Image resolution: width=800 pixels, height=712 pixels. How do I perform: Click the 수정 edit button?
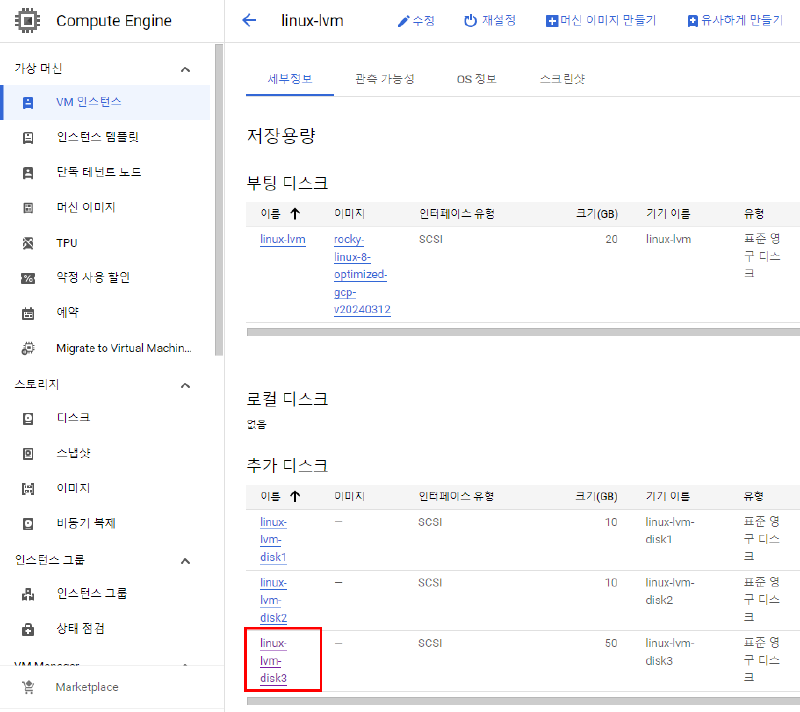[x=416, y=21]
